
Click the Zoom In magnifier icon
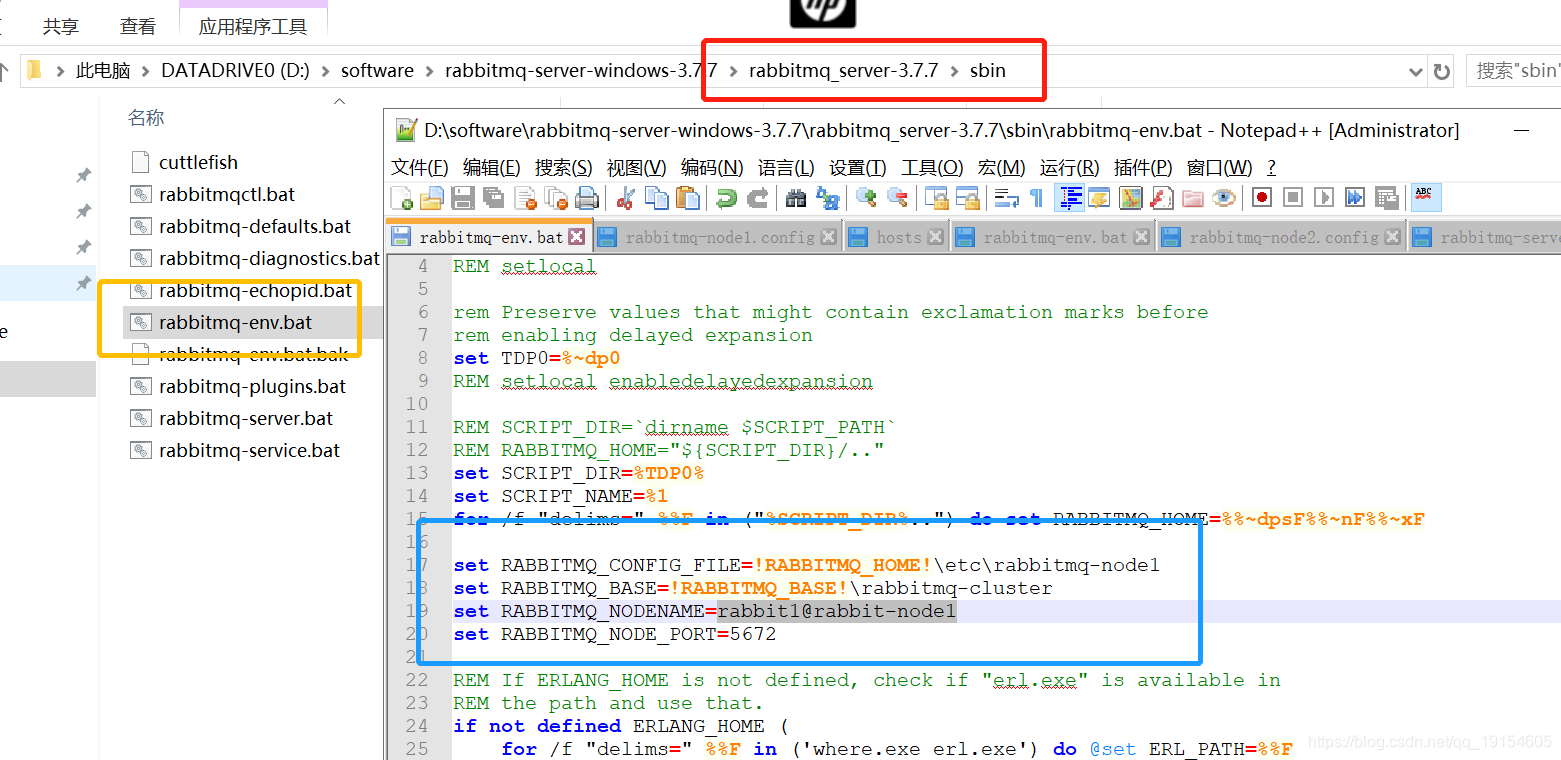(x=866, y=198)
